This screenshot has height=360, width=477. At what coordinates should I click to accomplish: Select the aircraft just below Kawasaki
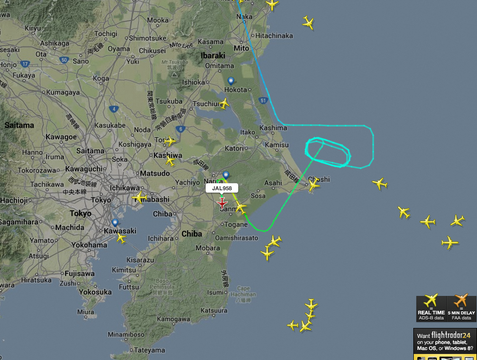coord(121,238)
